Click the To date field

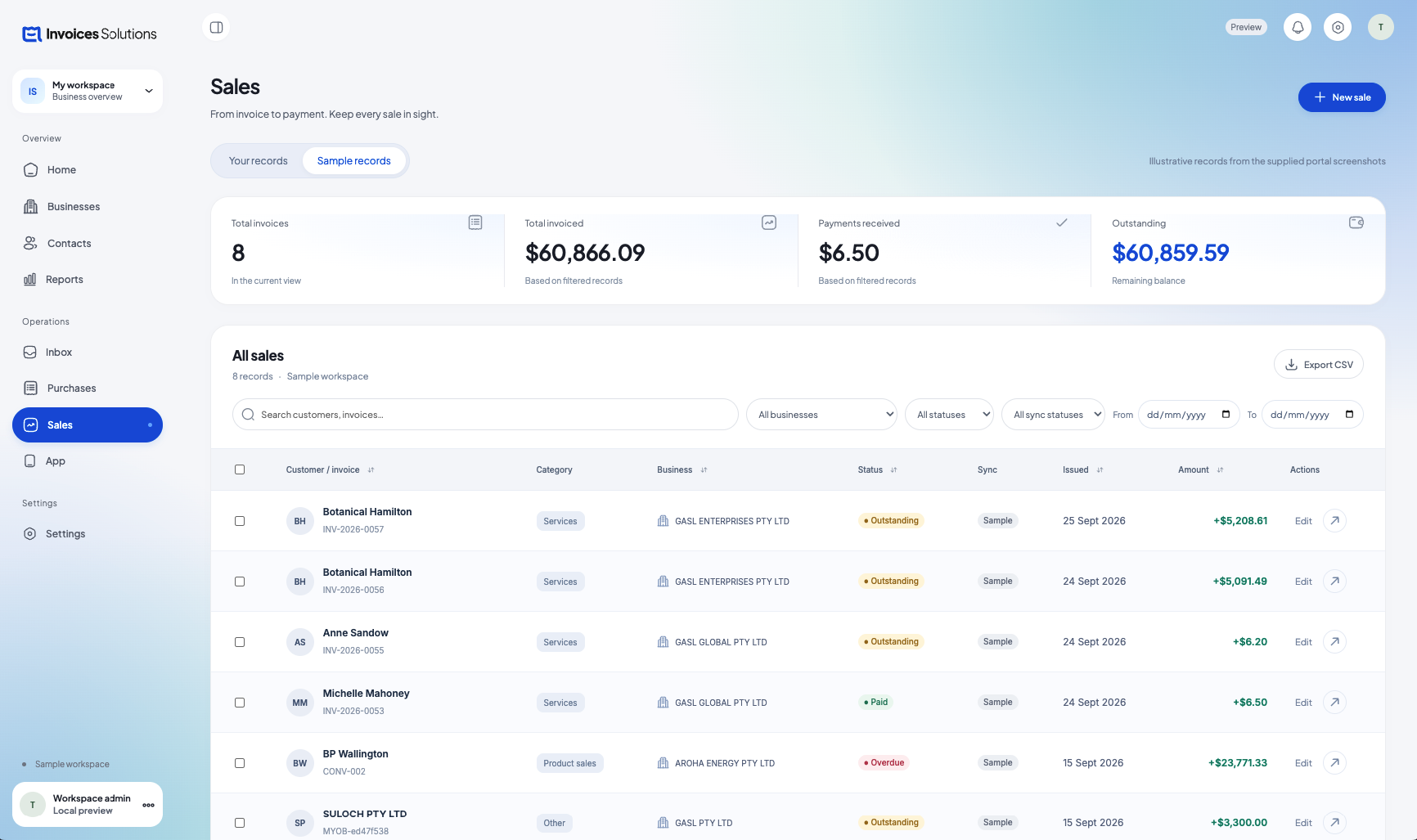tap(1312, 415)
